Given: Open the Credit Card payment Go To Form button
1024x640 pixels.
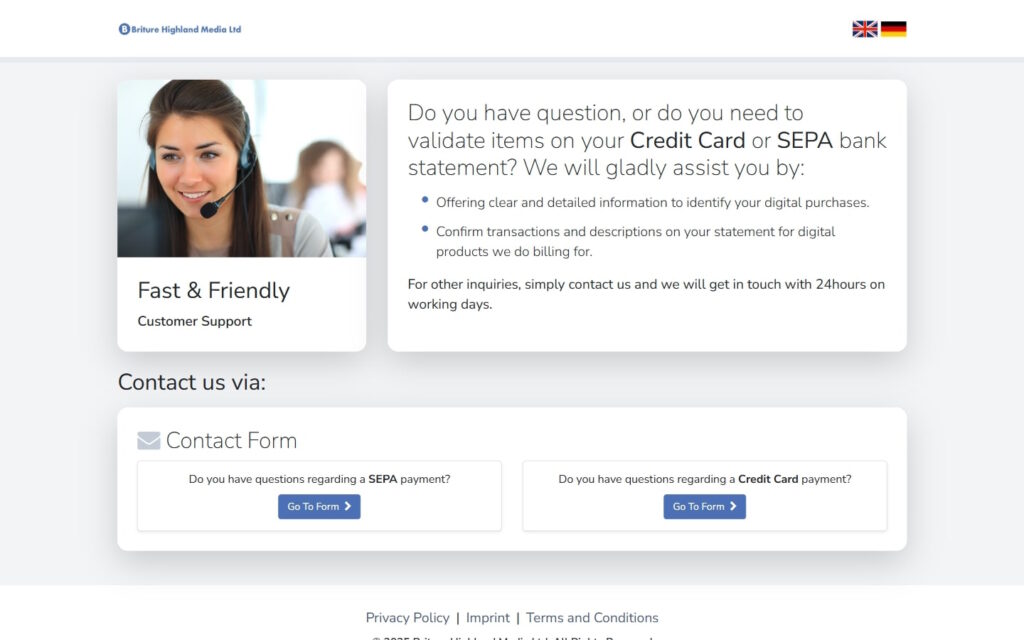Looking at the screenshot, I should pyautogui.click(x=704, y=507).
